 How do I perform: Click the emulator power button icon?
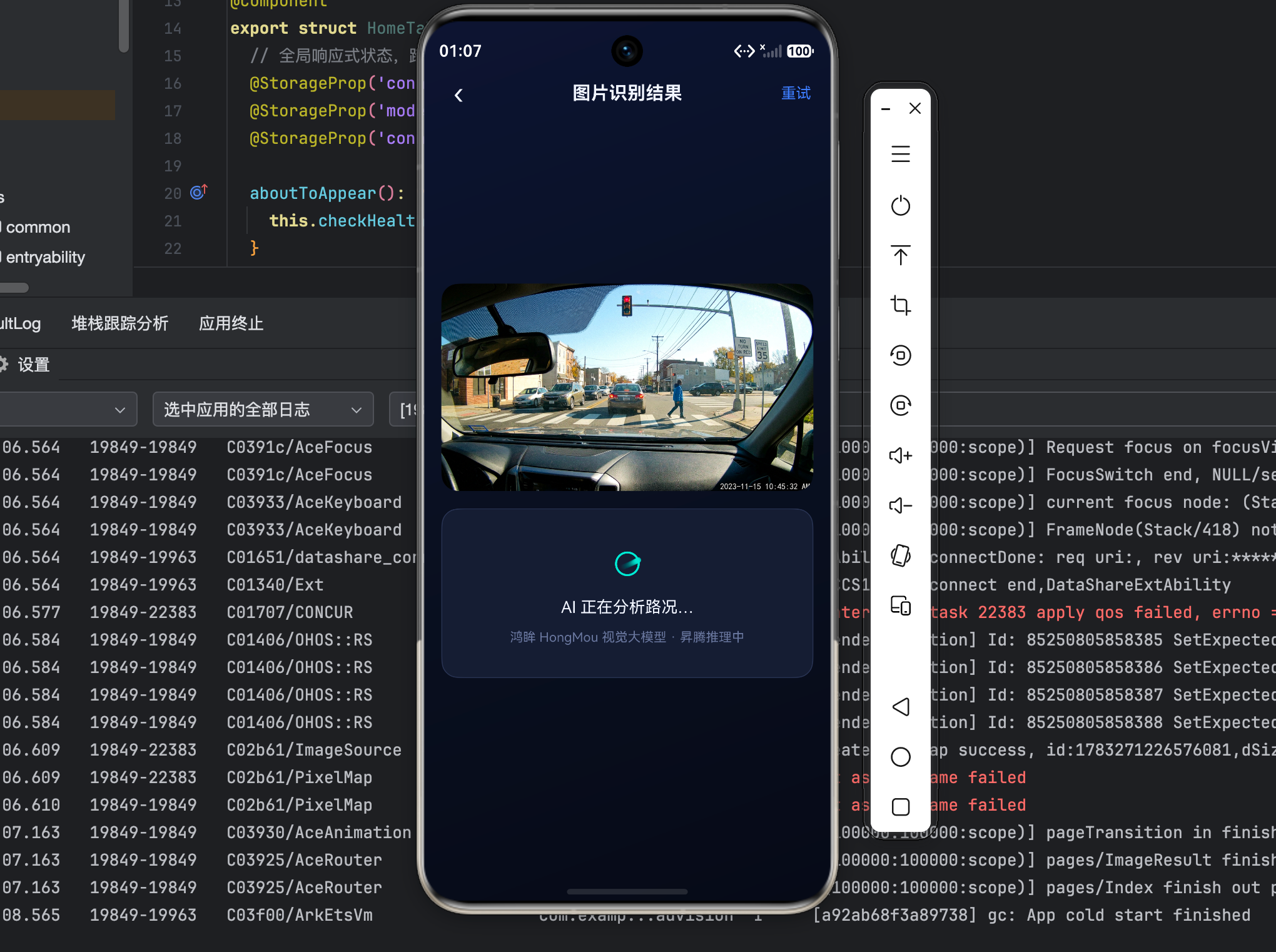900,205
